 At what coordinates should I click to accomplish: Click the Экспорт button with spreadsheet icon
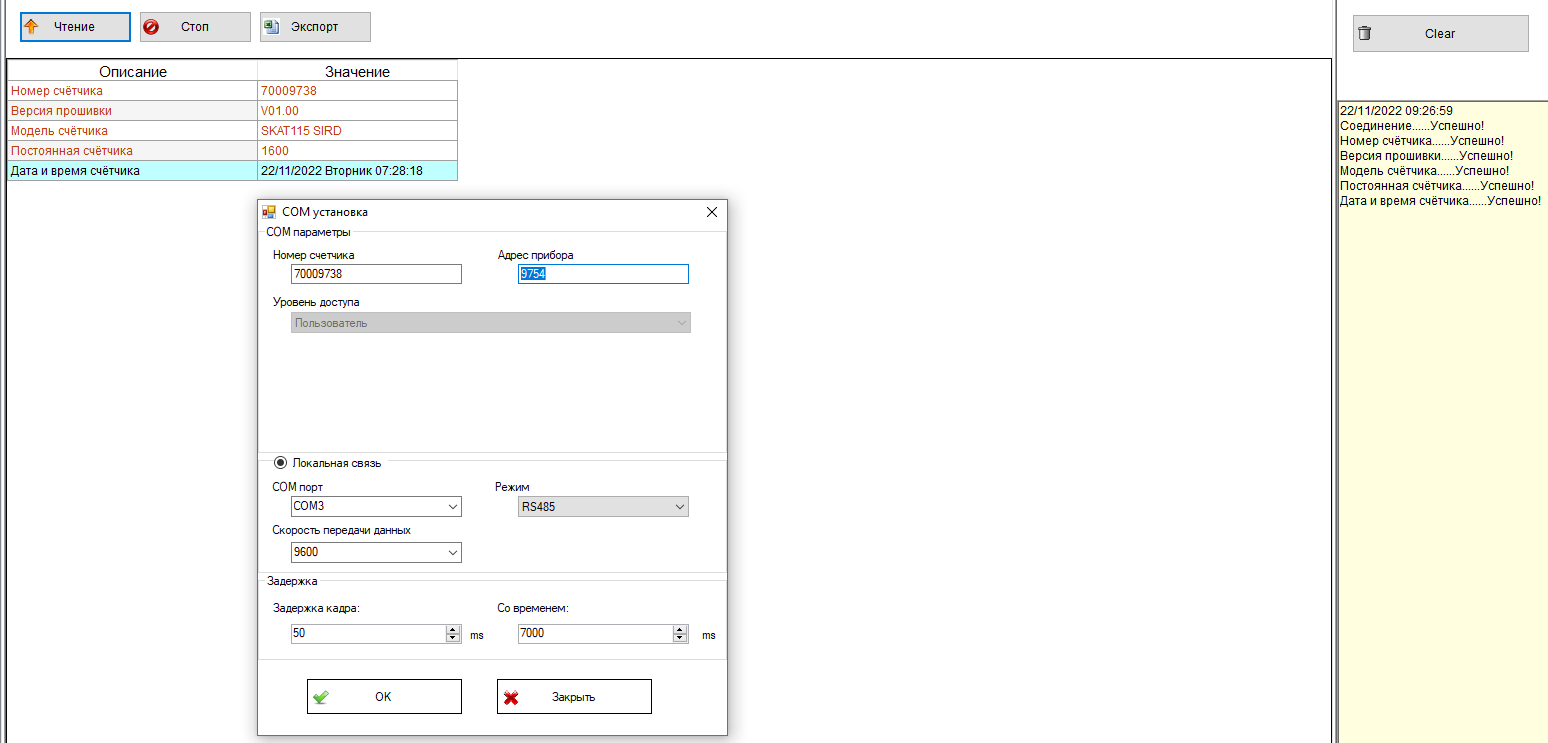coord(315,27)
